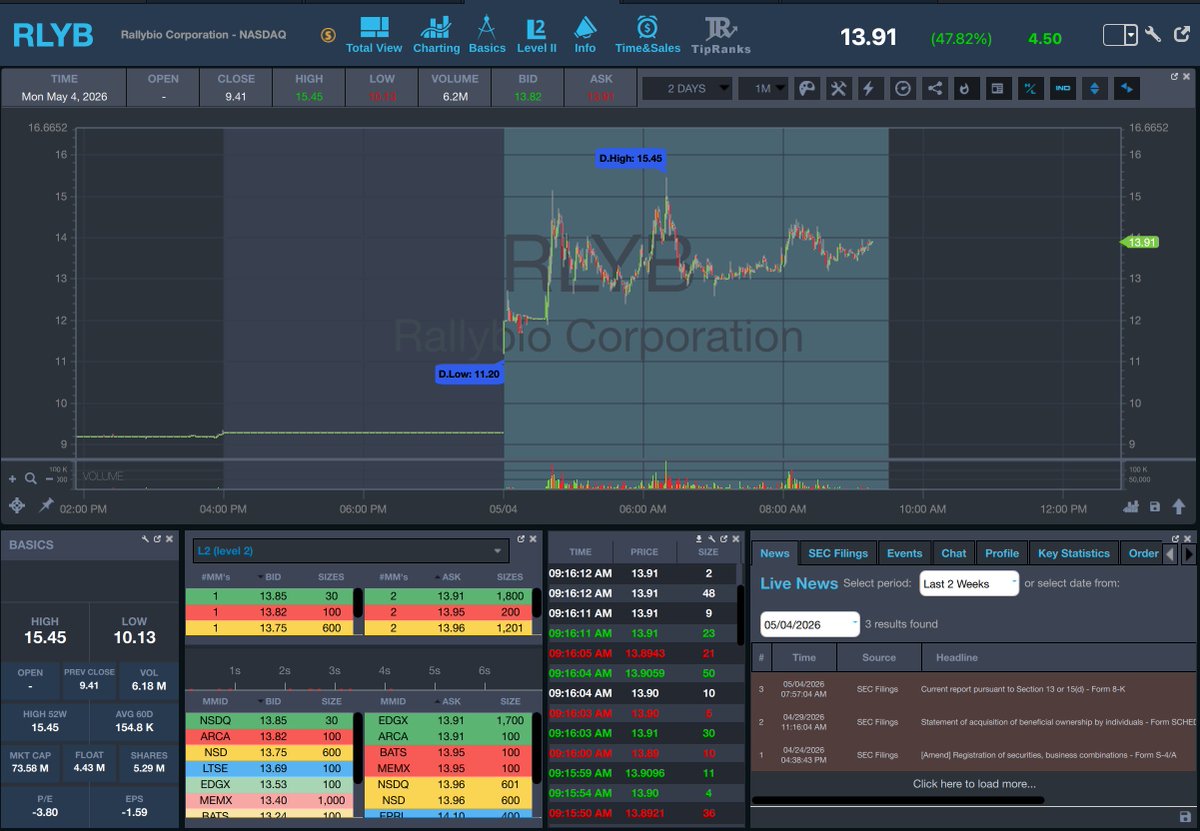Close the Level 2 panel
Viewport: 1200px width, 831px height.
(x=533, y=539)
